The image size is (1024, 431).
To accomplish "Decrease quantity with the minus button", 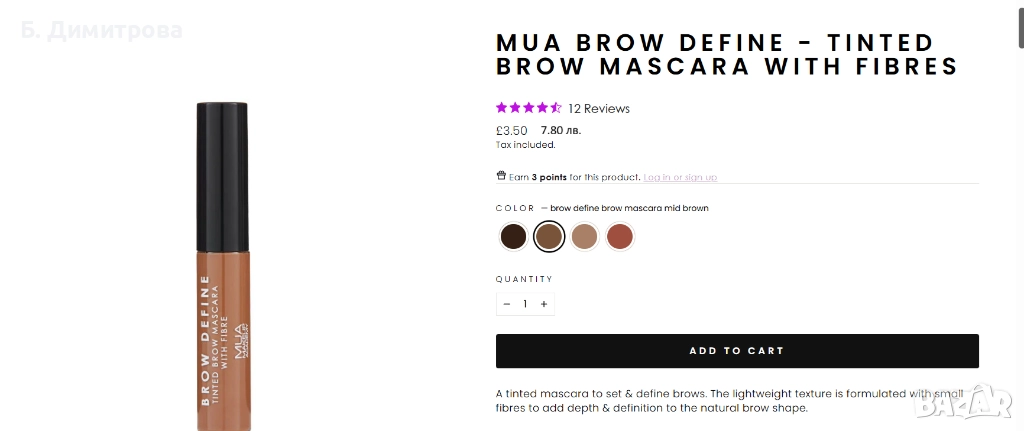I will tap(507, 304).
